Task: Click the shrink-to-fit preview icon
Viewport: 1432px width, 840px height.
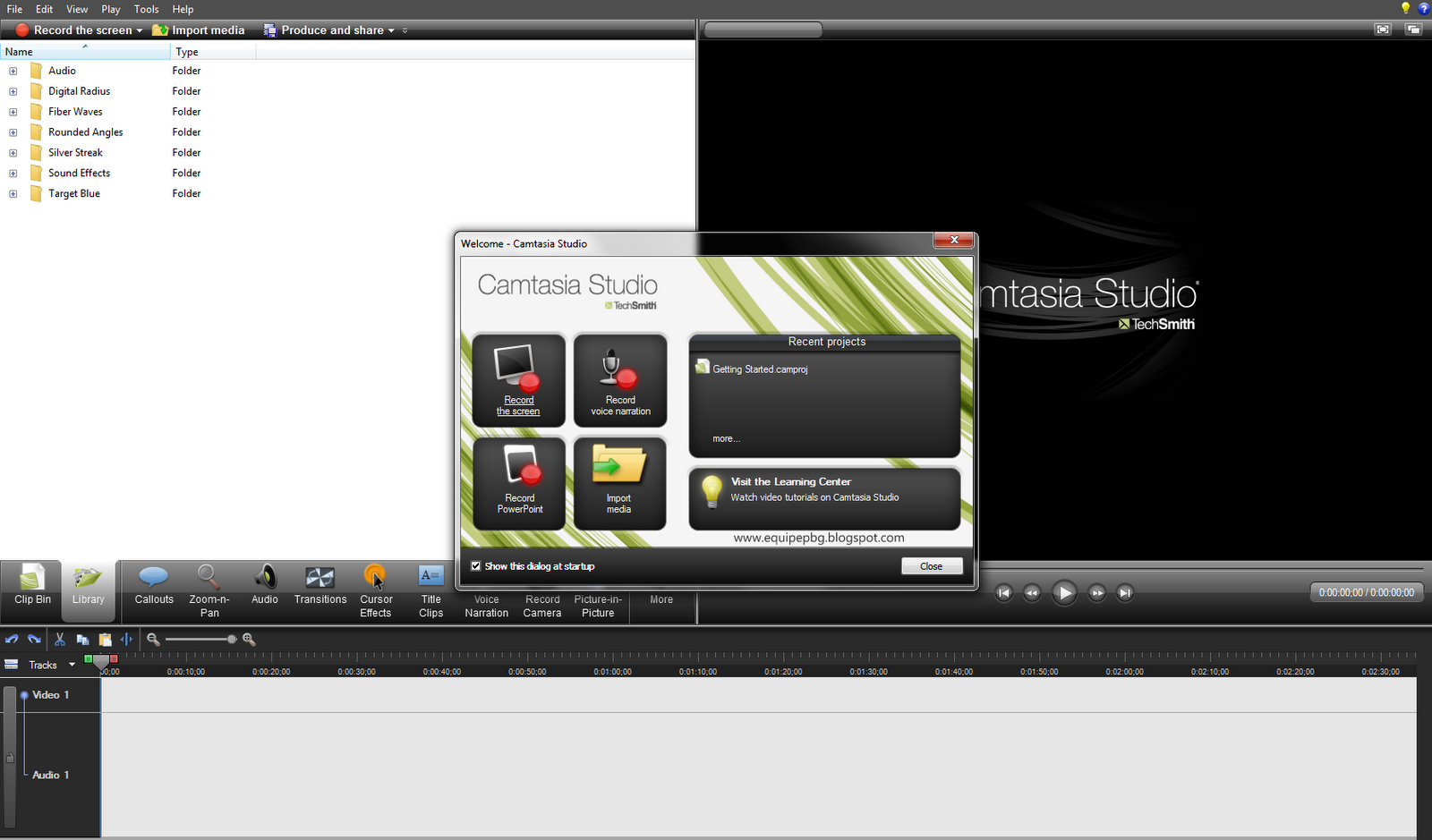Action: [1384, 30]
